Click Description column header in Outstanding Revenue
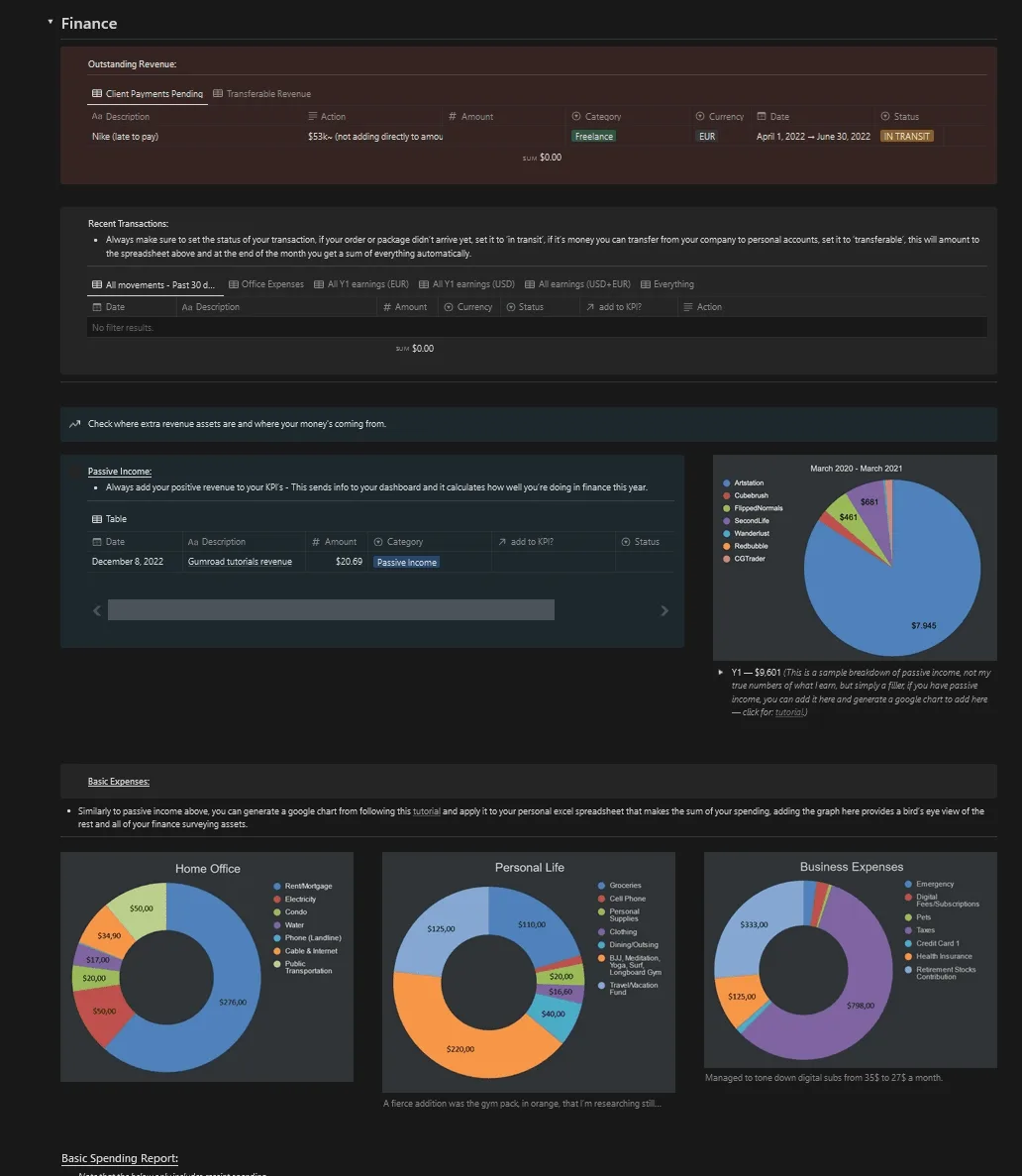The image size is (1022, 1176). (x=120, y=116)
